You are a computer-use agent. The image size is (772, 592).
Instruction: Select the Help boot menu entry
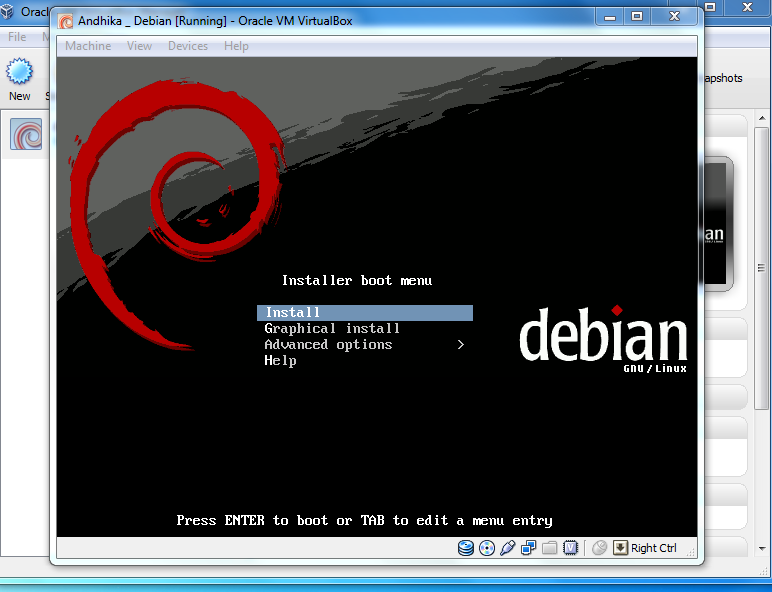pyautogui.click(x=280, y=361)
